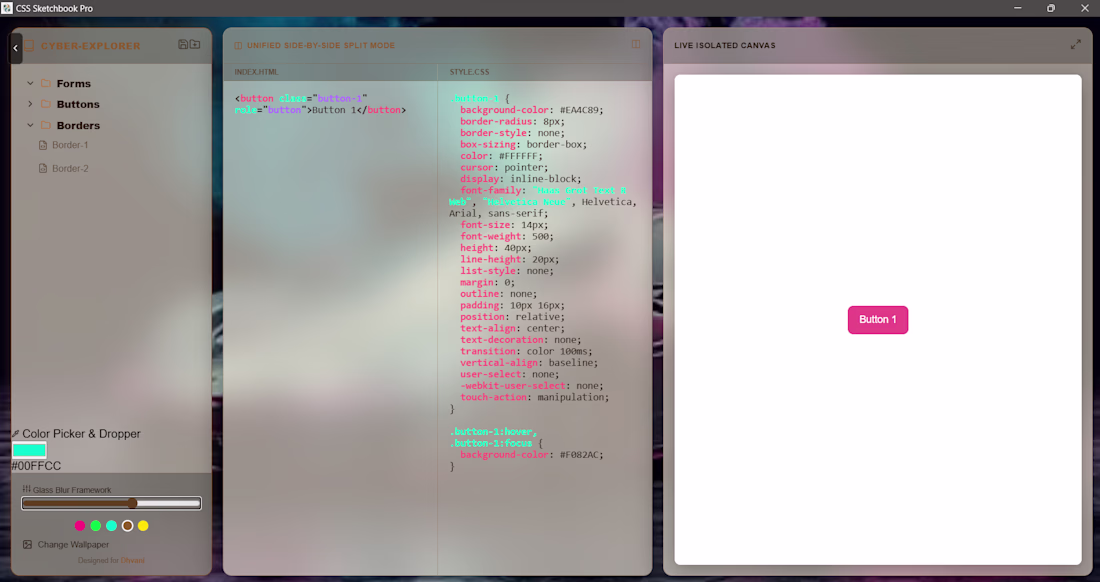Select the Buttons folder

pyautogui.click(x=78, y=104)
